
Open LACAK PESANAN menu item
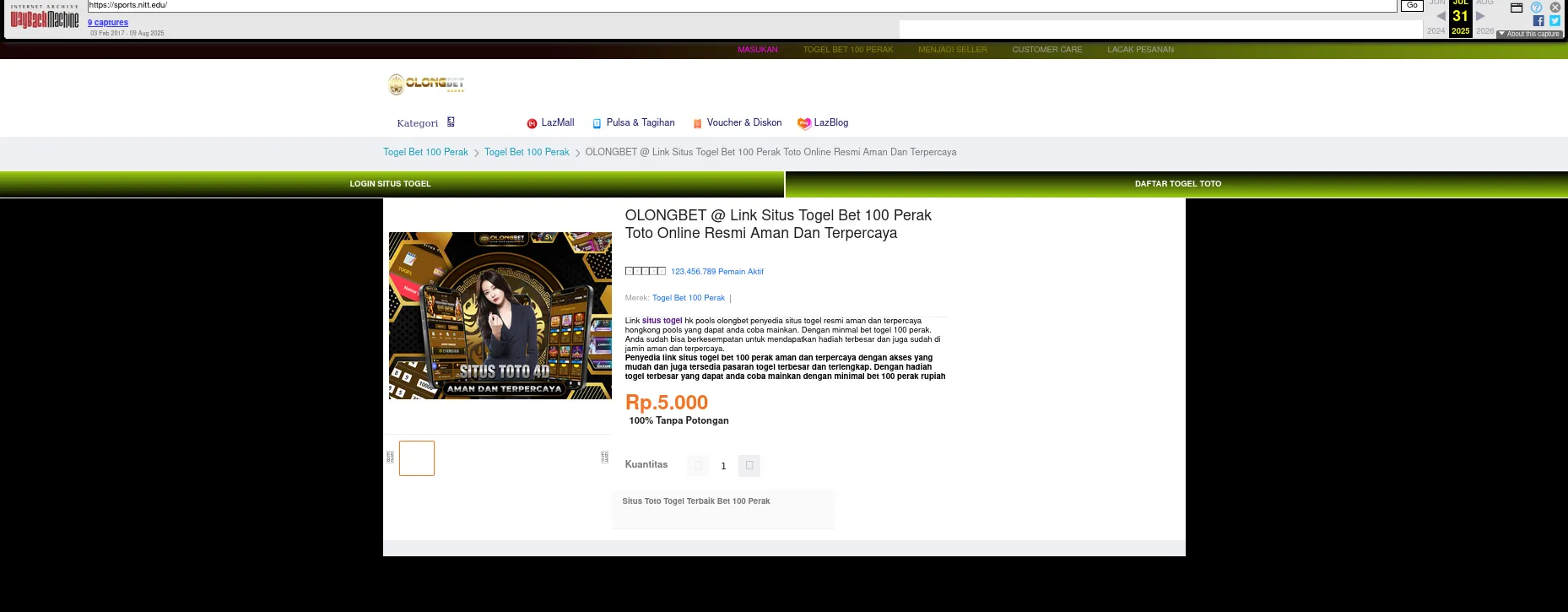pyautogui.click(x=1141, y=50)
